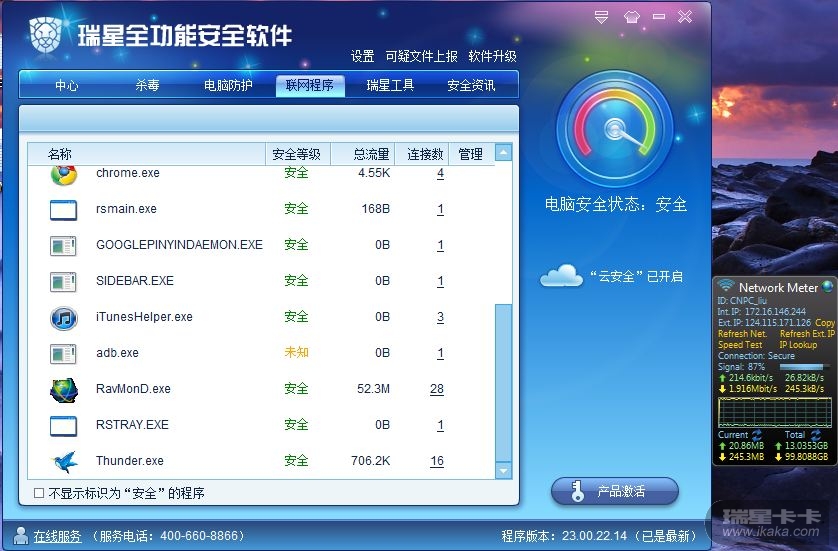
Task: Click the adb.exe program icon
Action: pyautogui.click(x=63, y=354)
